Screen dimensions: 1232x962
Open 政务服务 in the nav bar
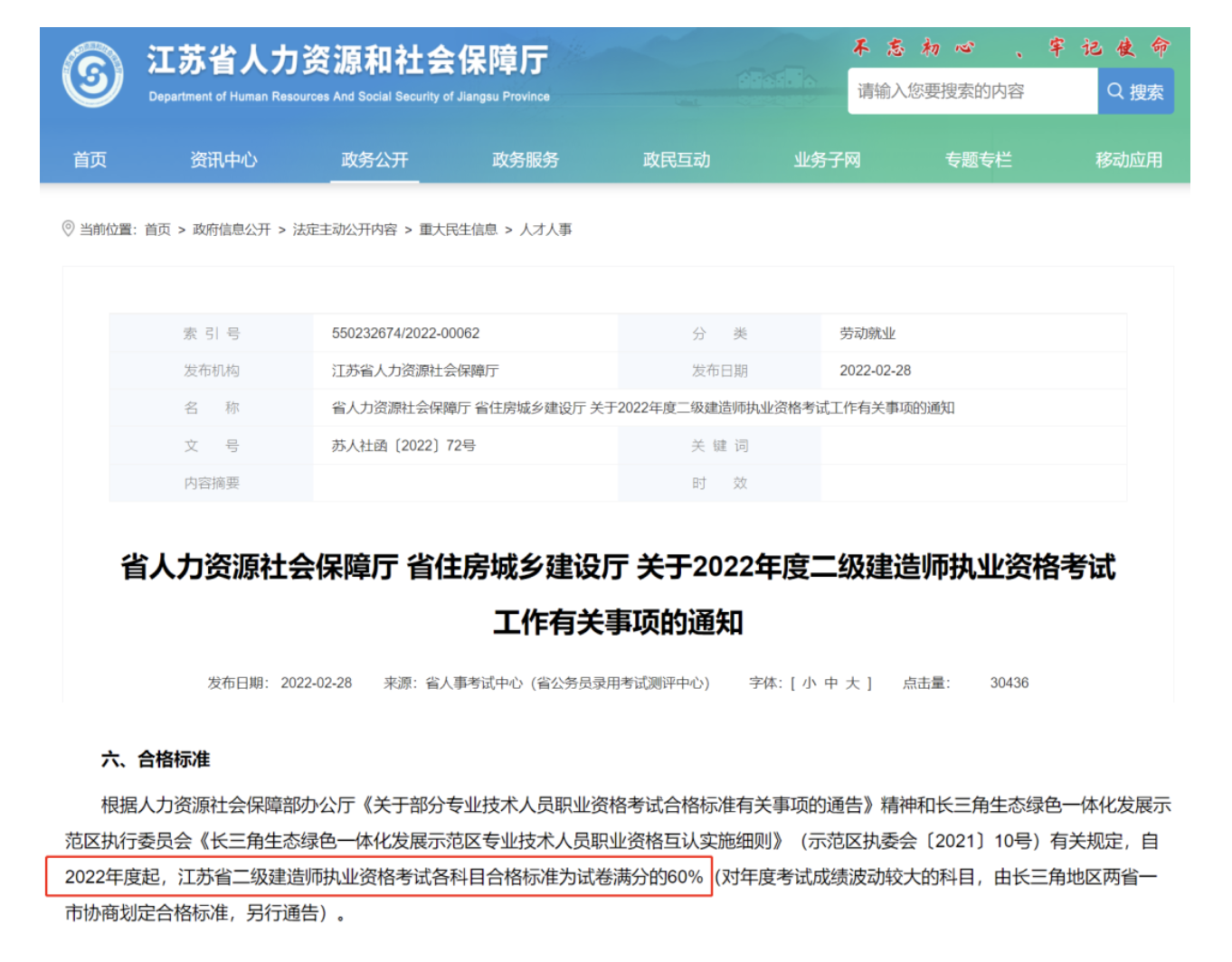click(x=526, y=160)
